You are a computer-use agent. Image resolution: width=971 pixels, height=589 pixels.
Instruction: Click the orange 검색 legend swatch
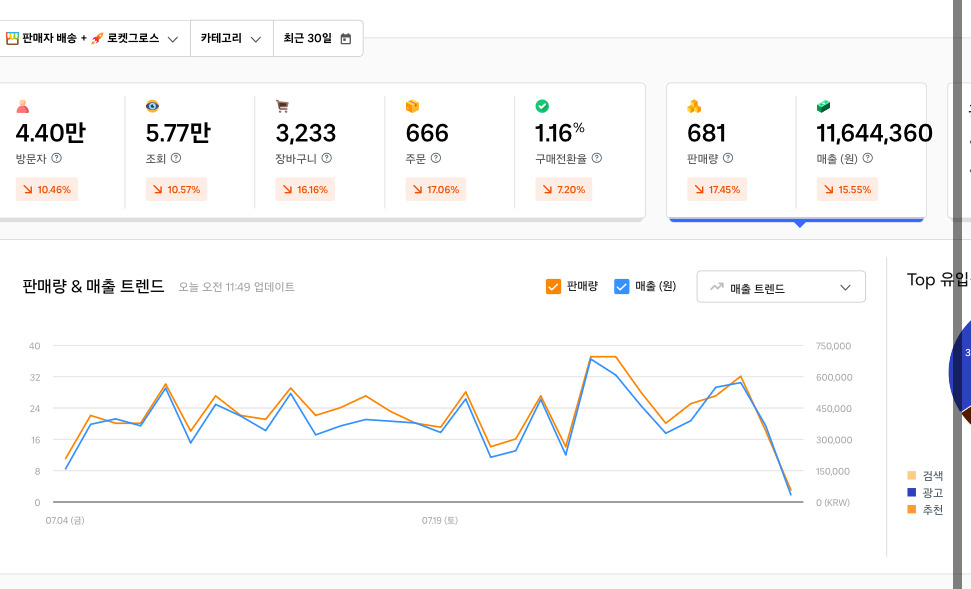[x=911, y=475]
